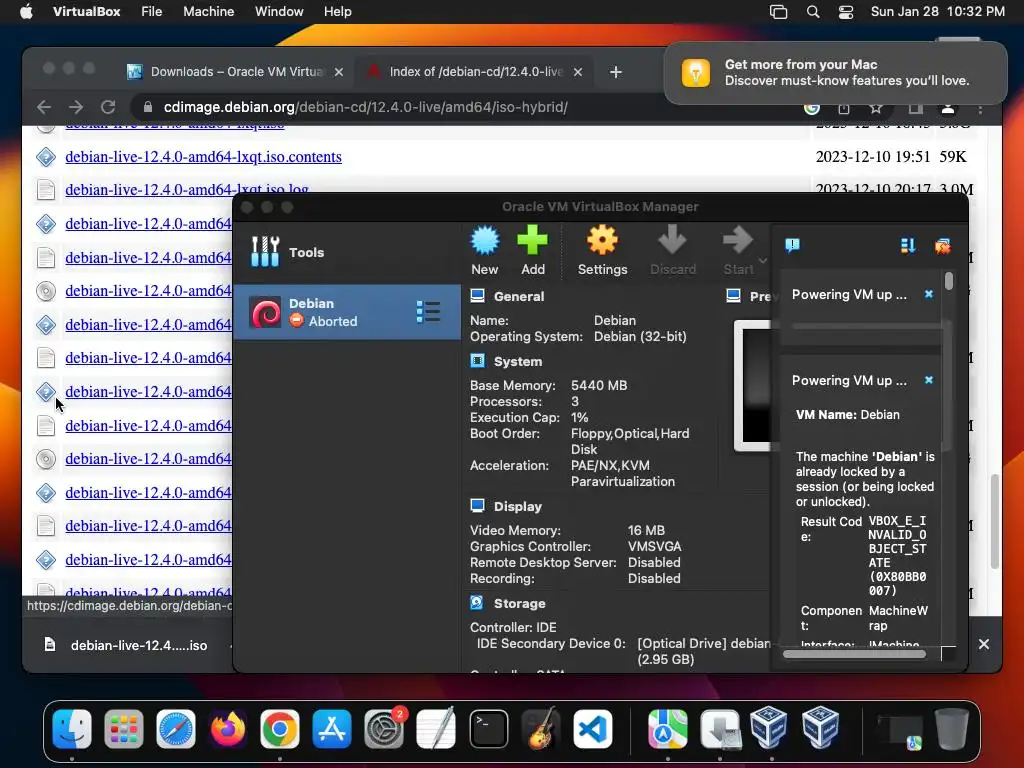Open the Help menu

[x=338, y=12]
